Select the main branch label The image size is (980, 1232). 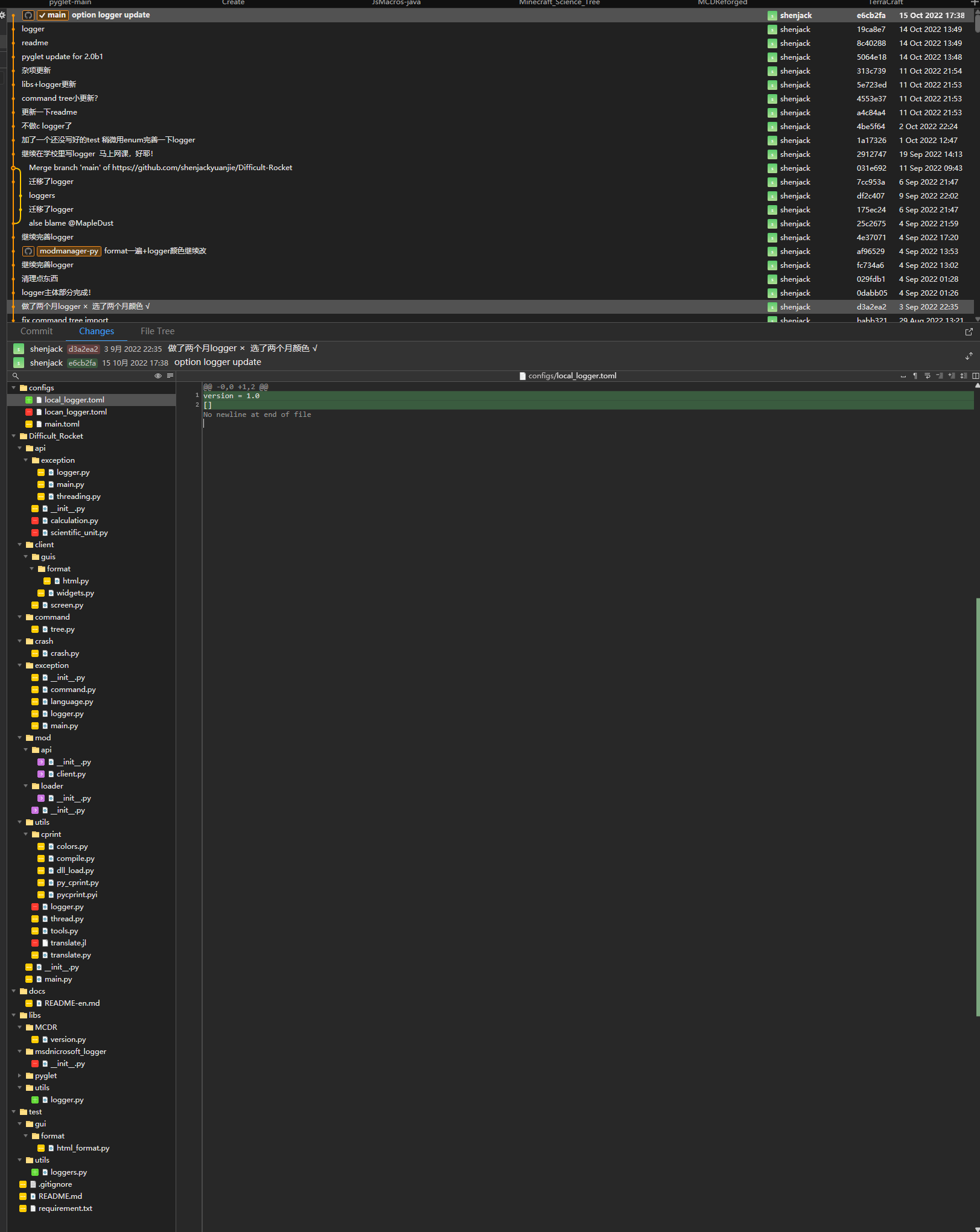pos(52,15)
